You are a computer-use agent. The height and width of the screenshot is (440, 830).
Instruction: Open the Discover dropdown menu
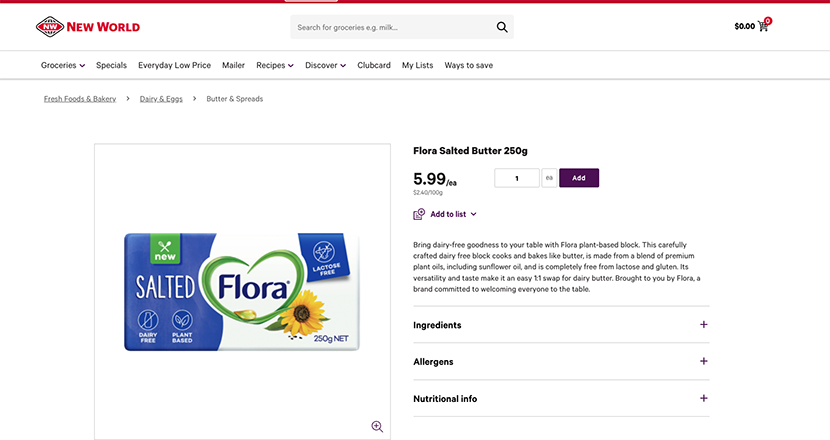coord(325,65)
